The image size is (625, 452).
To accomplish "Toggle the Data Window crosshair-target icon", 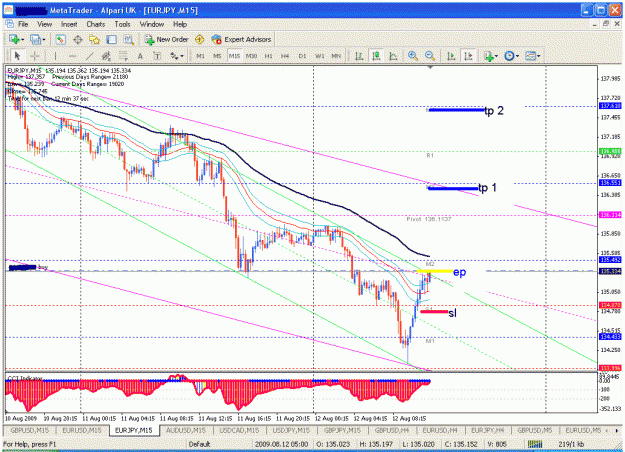I will point(78,39).
